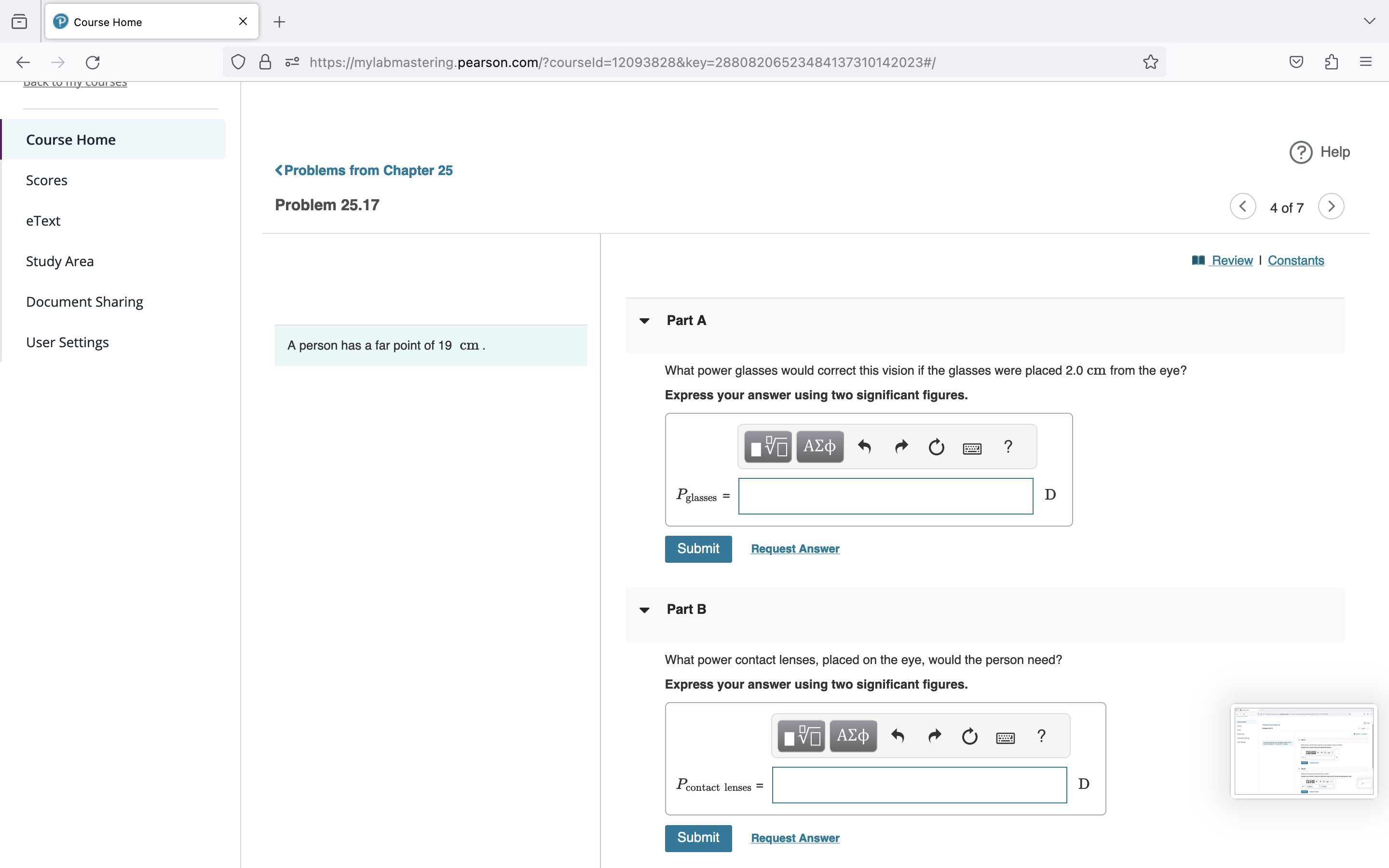Open question mark help in Part A toolbar
The image size is (1389, 868).
tap(1008, 447)
